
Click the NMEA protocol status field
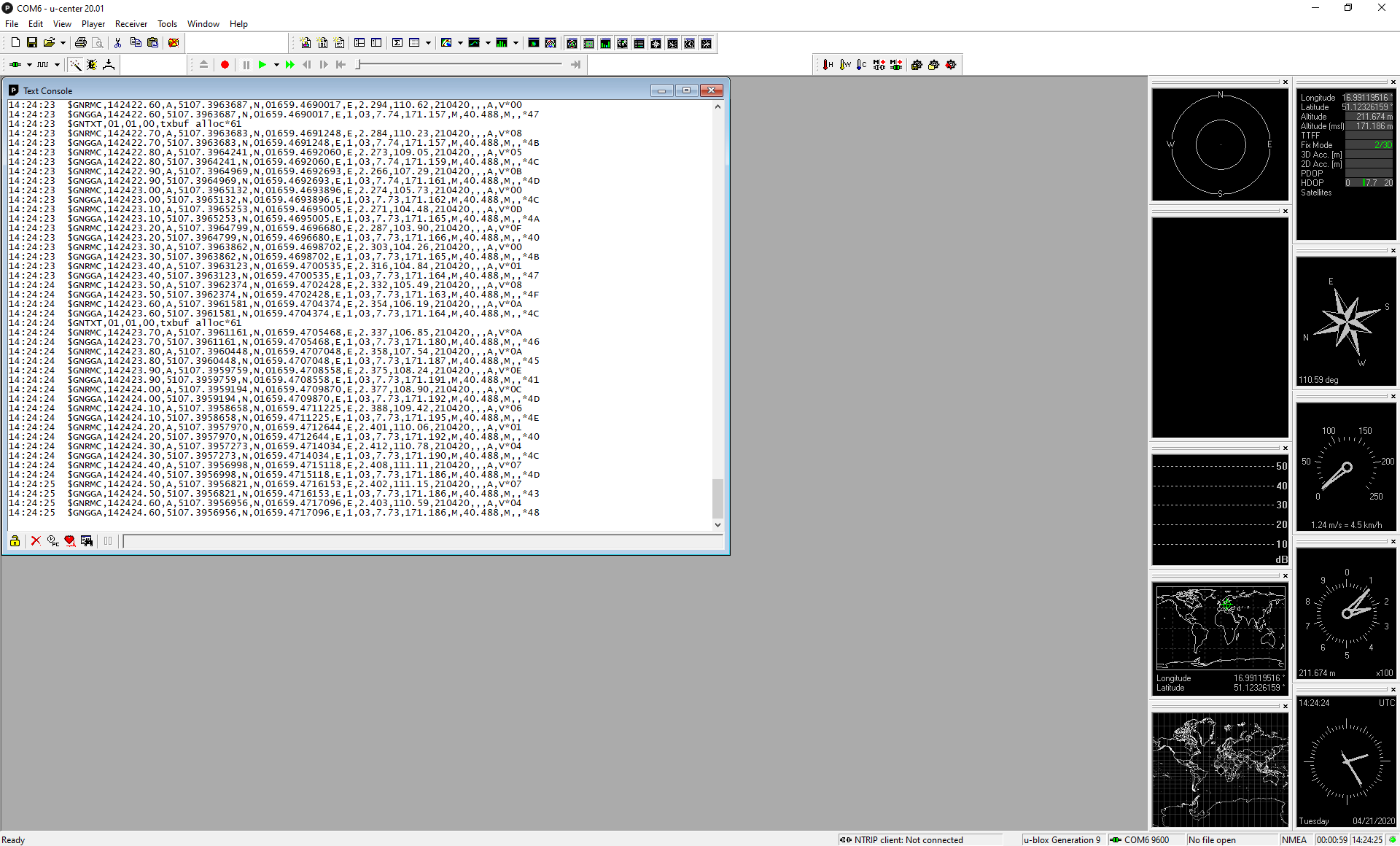click(1294, 840)
